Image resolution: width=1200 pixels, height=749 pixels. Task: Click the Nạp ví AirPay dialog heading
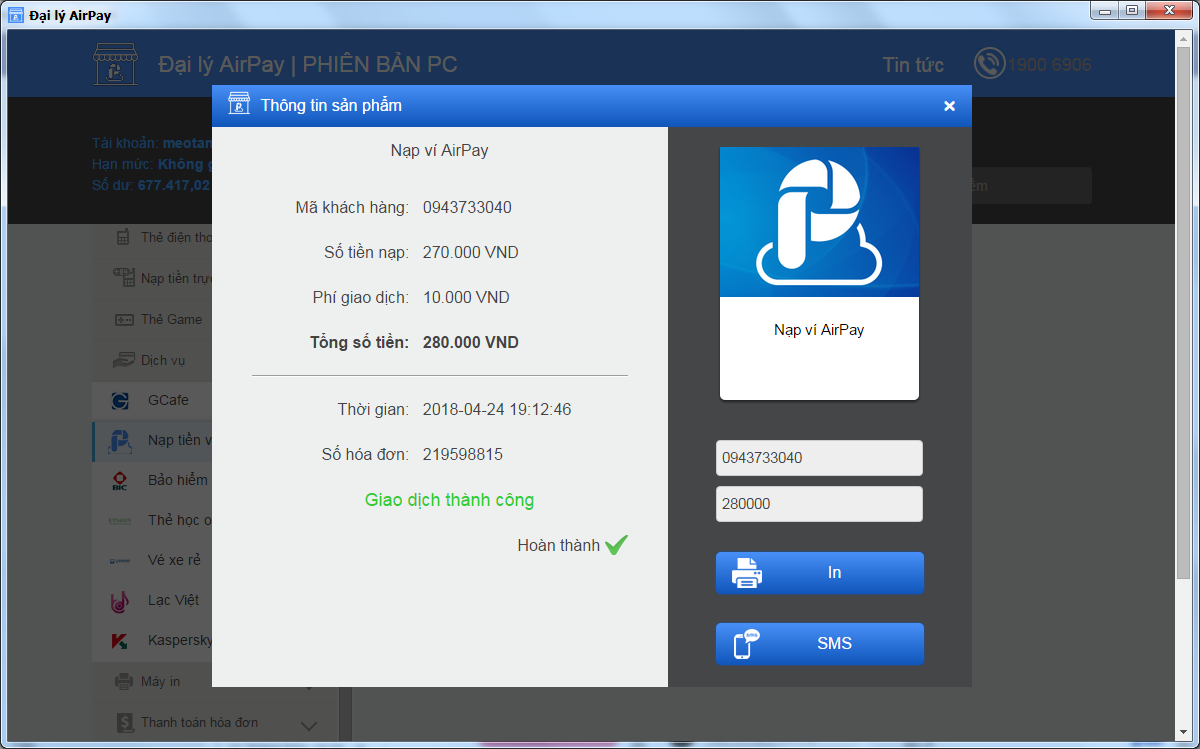439,151
